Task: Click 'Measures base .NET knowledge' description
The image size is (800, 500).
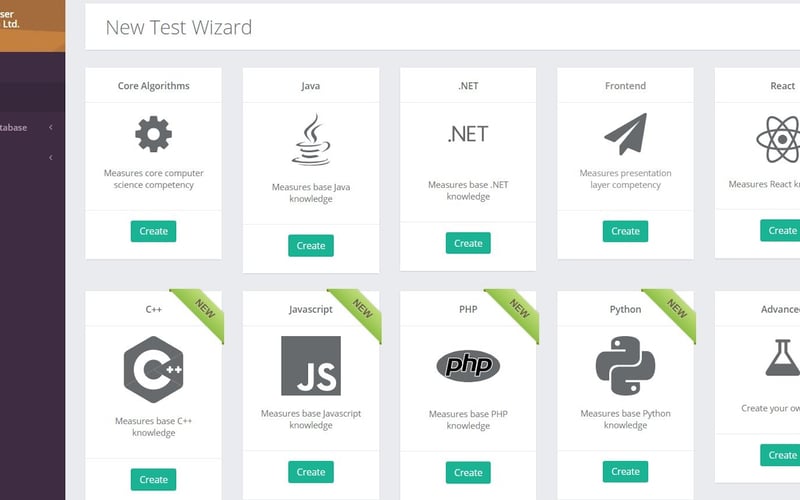Action: [468, 190]
